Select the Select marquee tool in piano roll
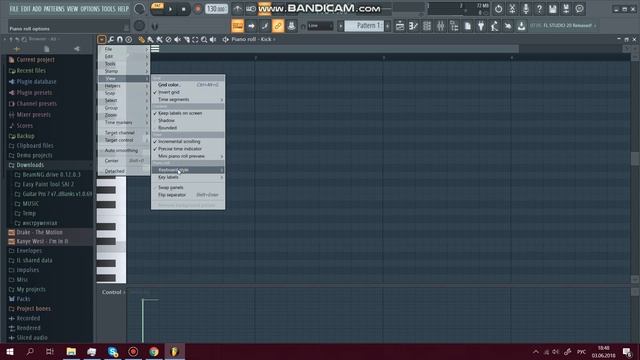Viewport: 640px width, 360px height. pos(195,40)
